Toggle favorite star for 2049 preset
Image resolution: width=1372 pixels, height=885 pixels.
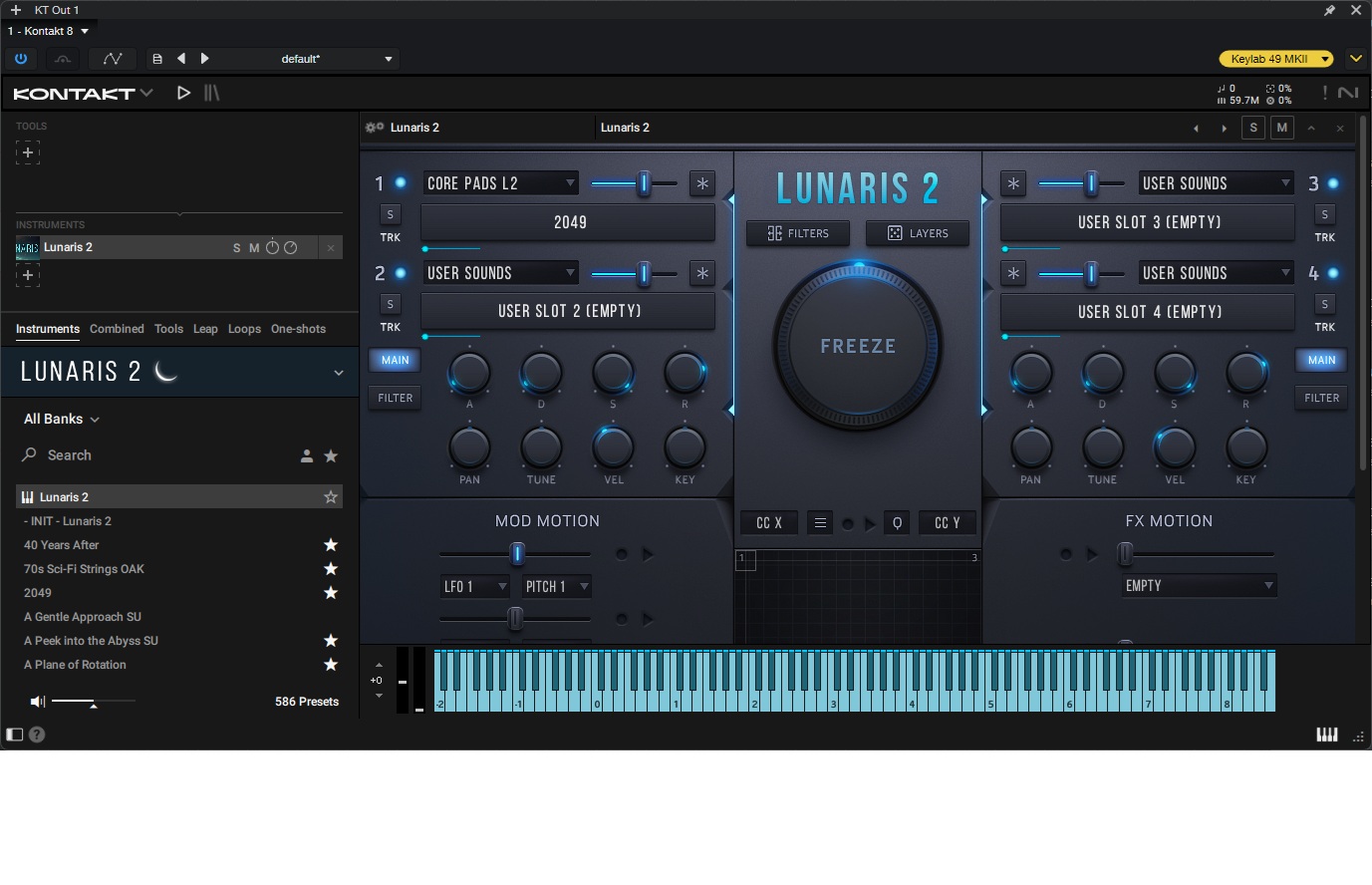331,593
